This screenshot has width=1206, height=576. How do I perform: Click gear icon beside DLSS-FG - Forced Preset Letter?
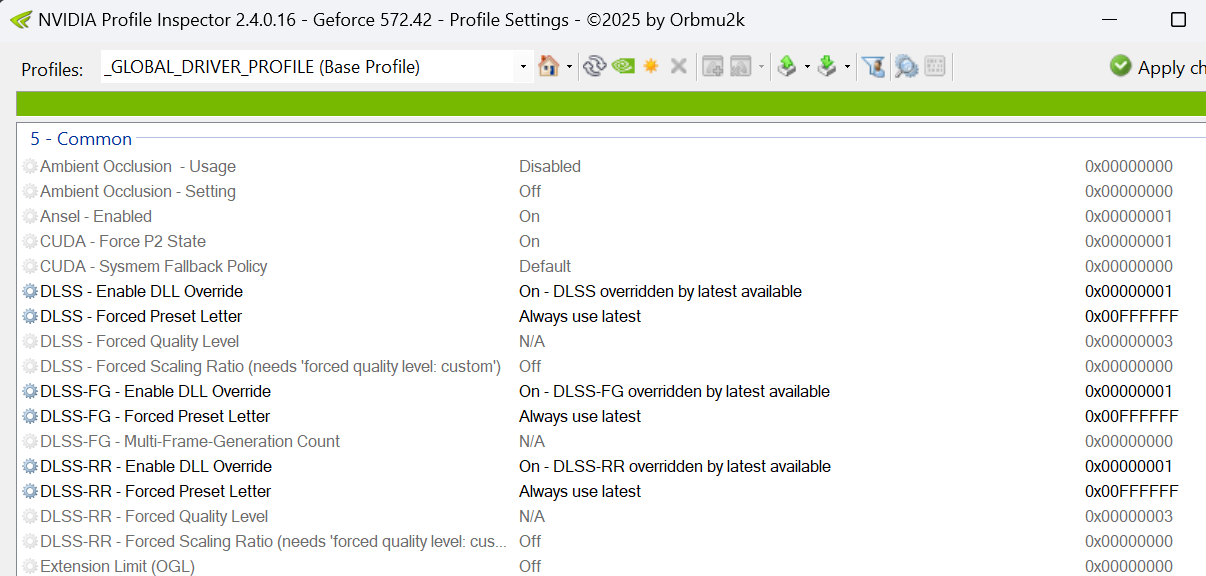click(x=30, y=417)
